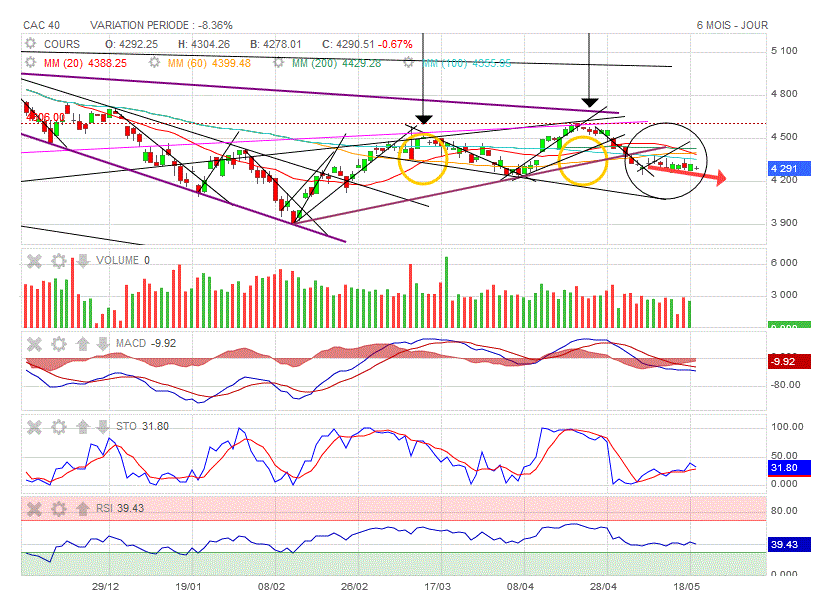The width and height of the screenshot is (830, 599).
Task: Open settings gear for MM (200)
Action: click(x=278, y=63)
